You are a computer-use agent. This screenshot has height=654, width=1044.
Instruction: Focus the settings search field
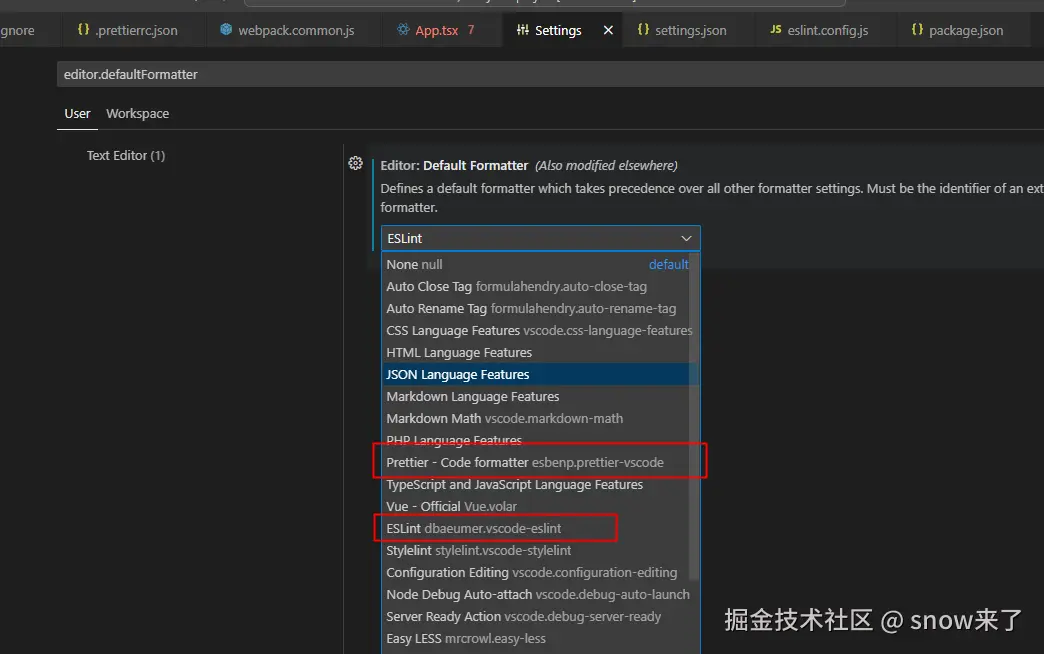[x=550, y=75]
